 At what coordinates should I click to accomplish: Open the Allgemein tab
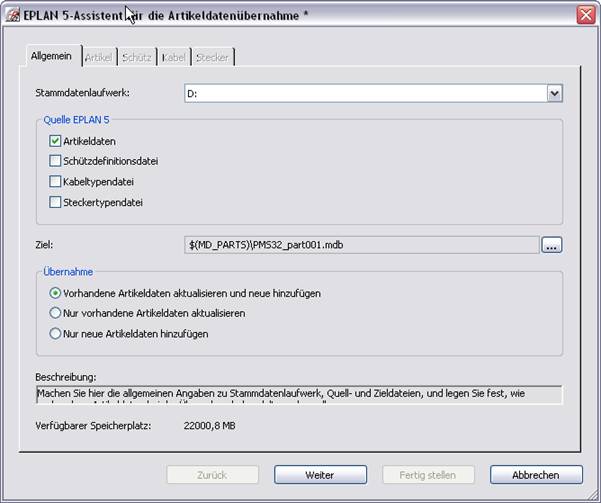(51, 57)
